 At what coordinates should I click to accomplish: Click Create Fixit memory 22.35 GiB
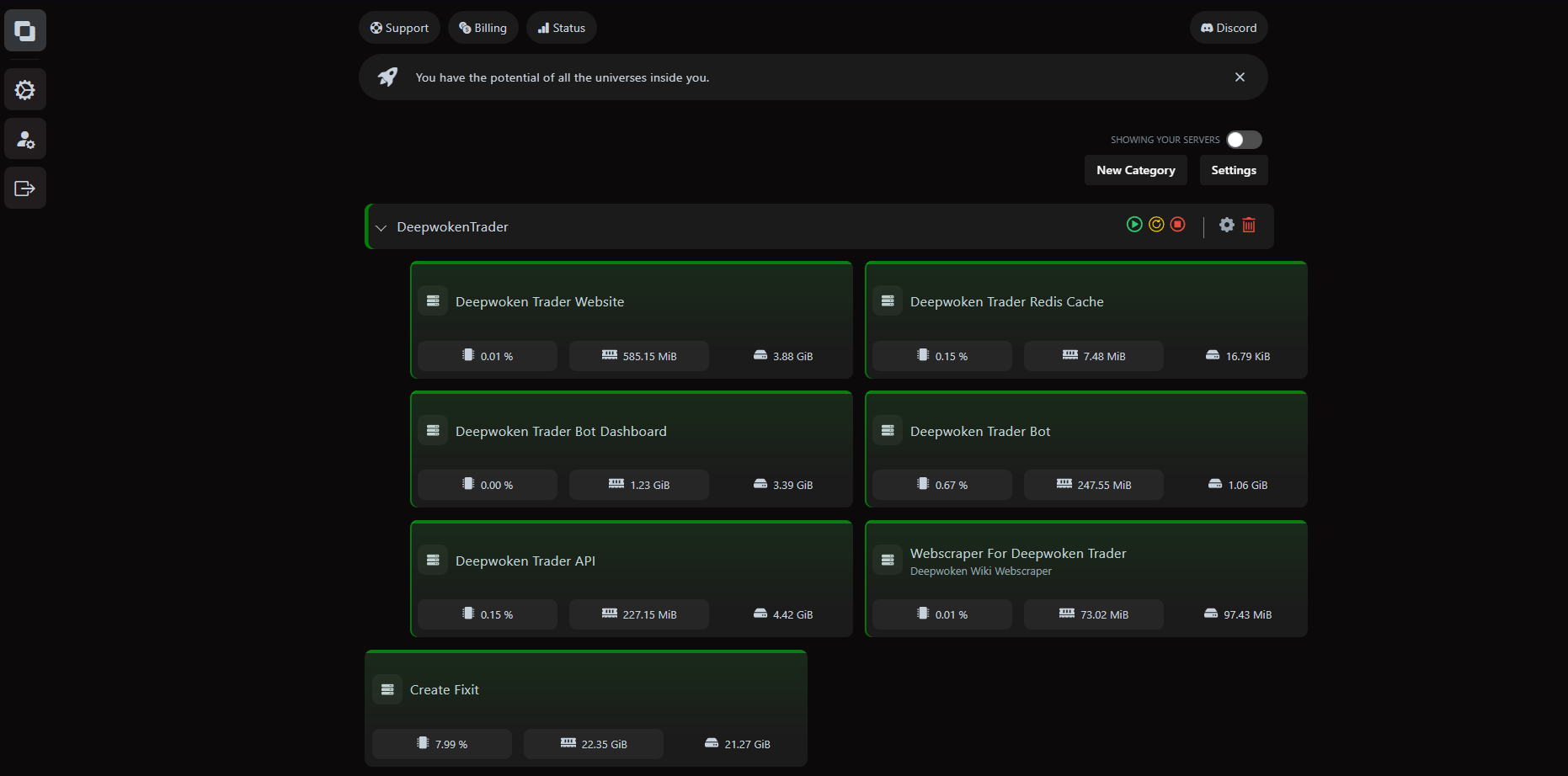594,744
